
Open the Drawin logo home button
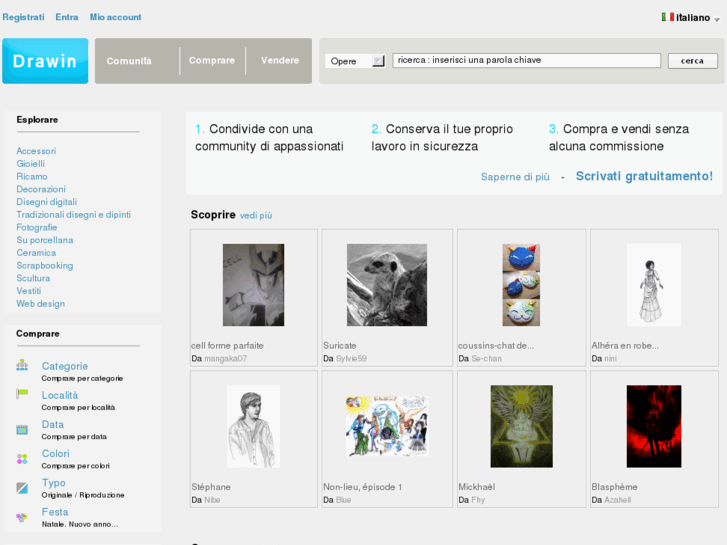tap(45, 61)
